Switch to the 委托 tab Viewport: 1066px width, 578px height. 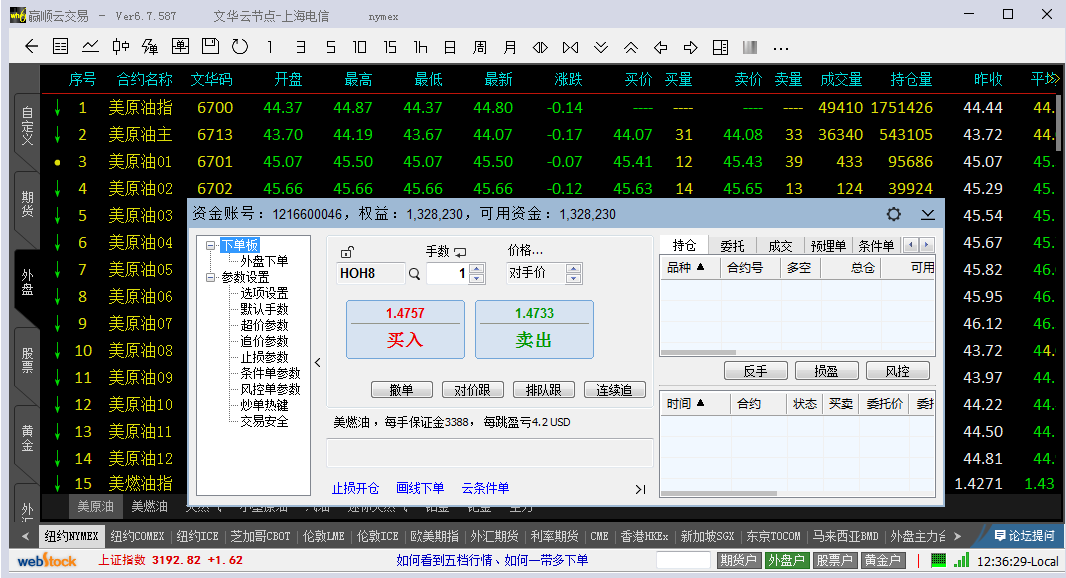tap(731, 246)
